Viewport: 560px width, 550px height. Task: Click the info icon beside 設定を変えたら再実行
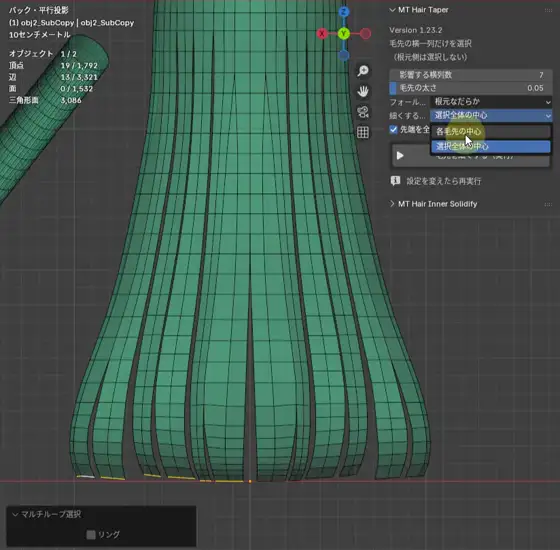(395, 181)
